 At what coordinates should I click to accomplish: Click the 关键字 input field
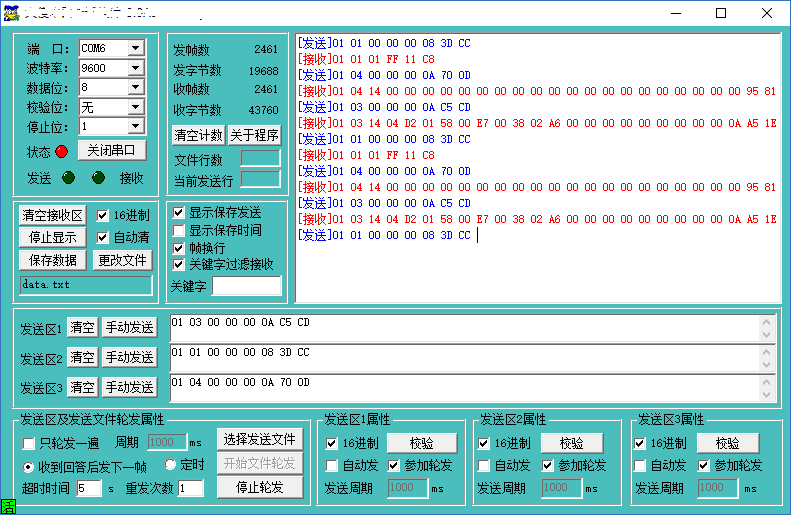246,286
